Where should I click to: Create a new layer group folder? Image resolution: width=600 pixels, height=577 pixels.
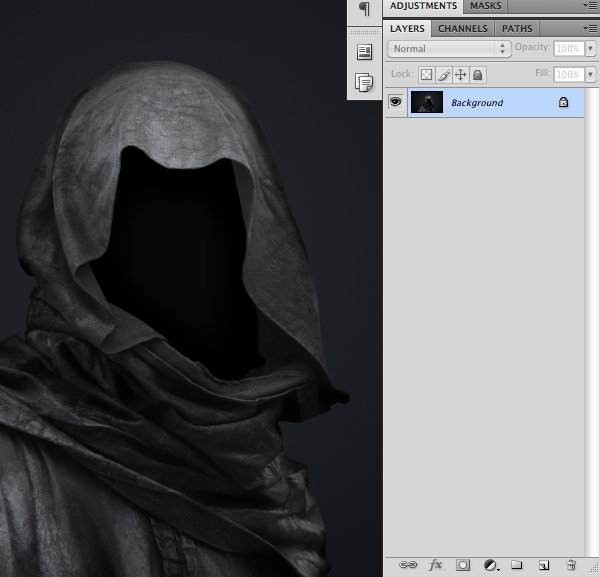[517, 565]
